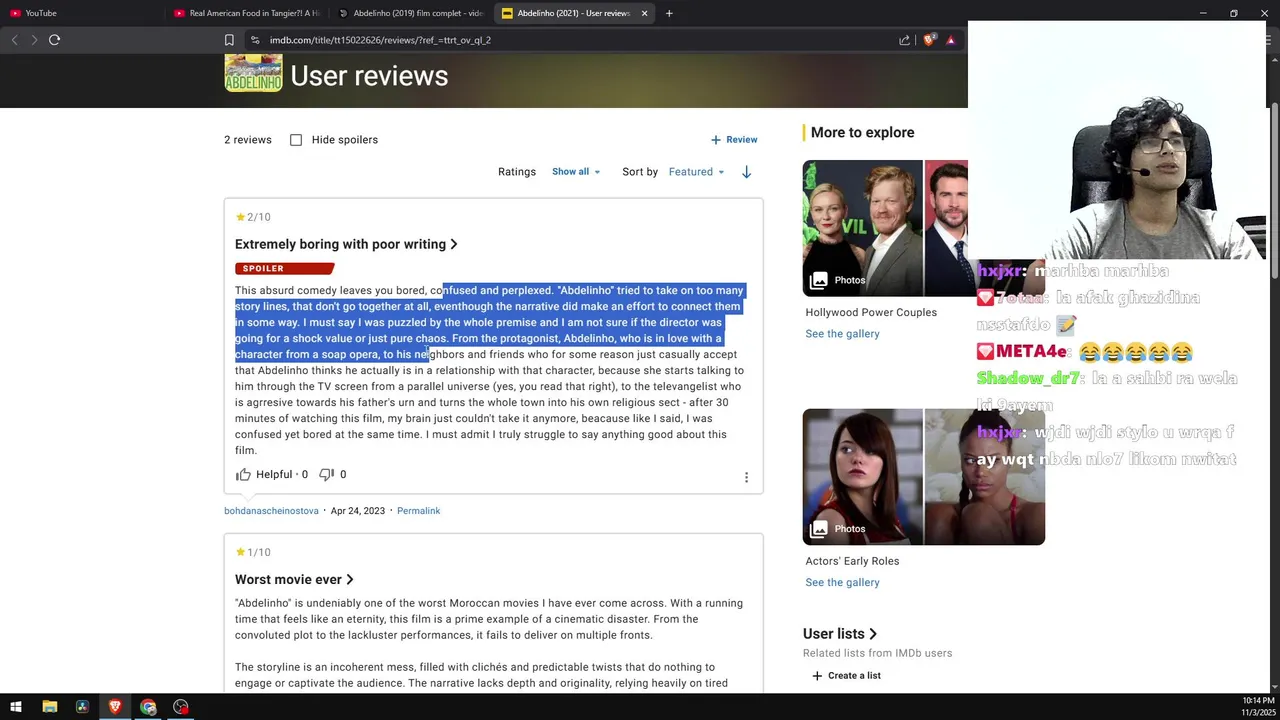Open Chrome from the taskbar
The height and width of the screenshot is (720, 1280).
coord(148,707)
